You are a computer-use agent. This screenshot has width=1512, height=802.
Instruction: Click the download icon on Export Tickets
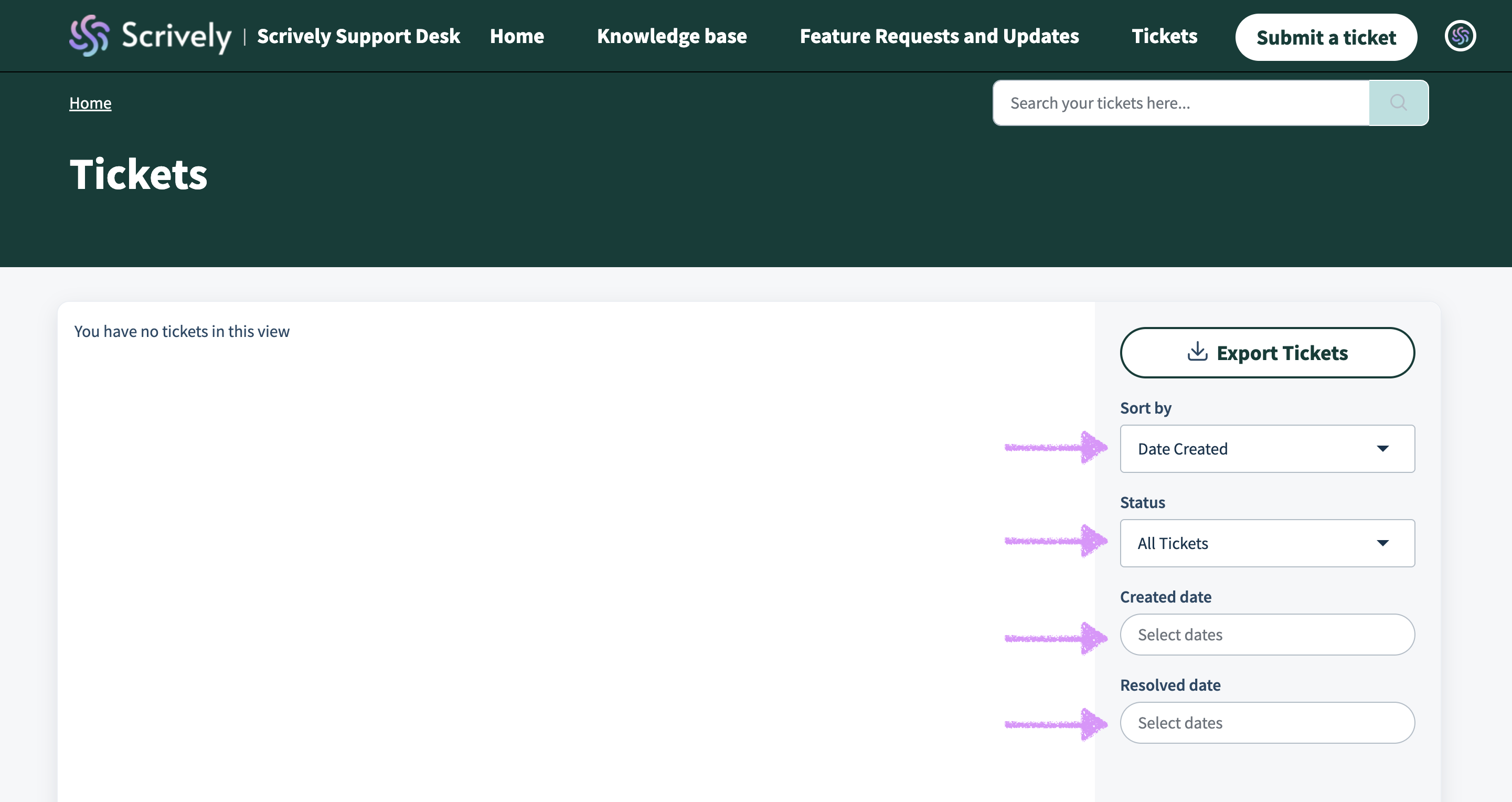[x=1197, y=352]
